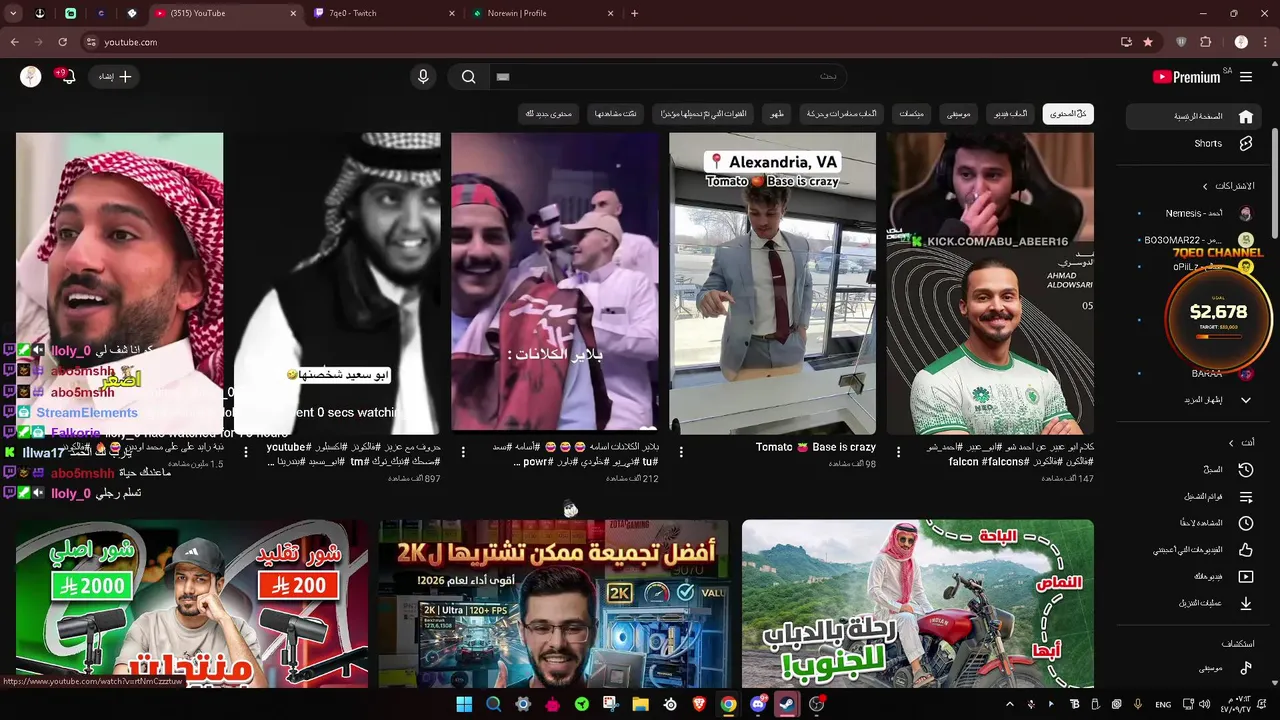Open the motorcycle trip to the south video
This screenshot has width=1280, height=720.
(x=918, y=604)
